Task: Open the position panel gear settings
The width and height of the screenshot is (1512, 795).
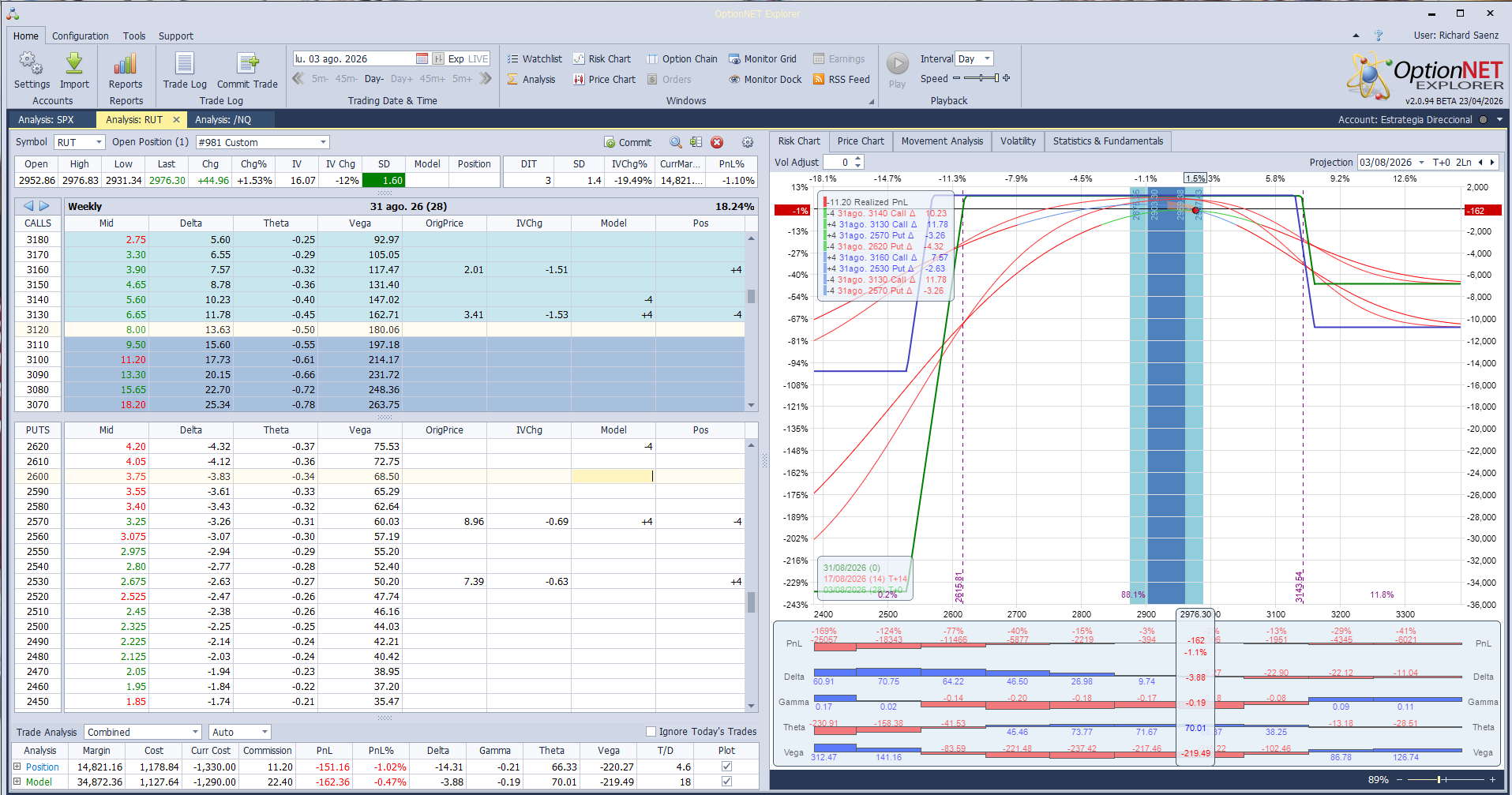Action: (748, 142)
